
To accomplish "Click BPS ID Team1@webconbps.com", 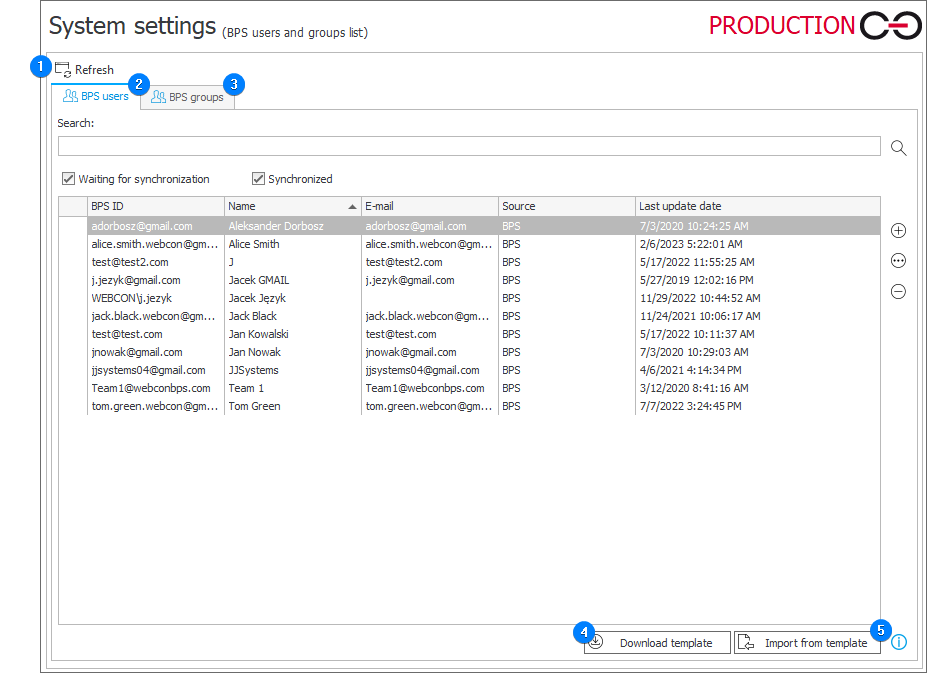I will point(151,389).
